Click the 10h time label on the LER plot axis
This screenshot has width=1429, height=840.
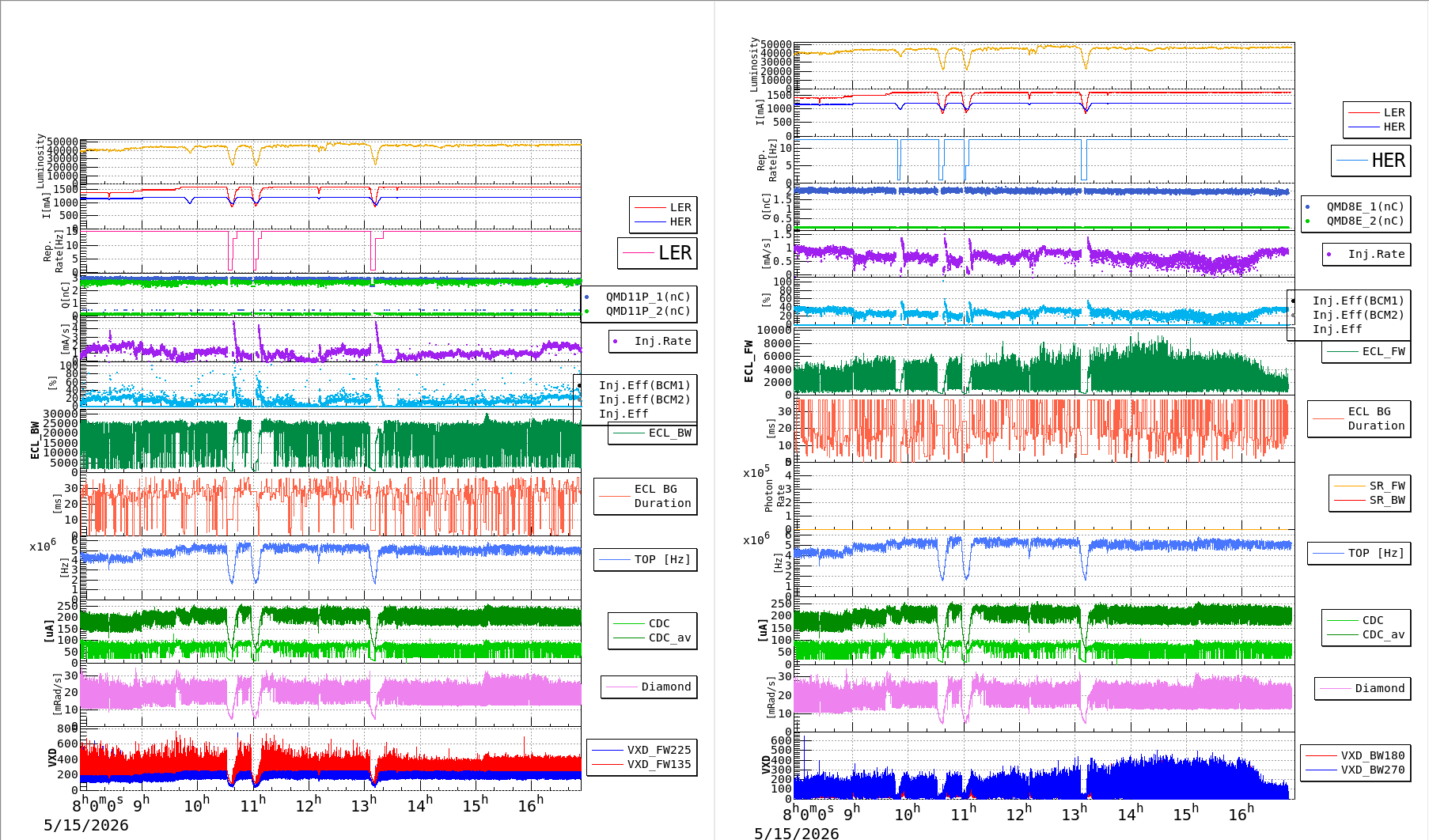tap(197, 804)
